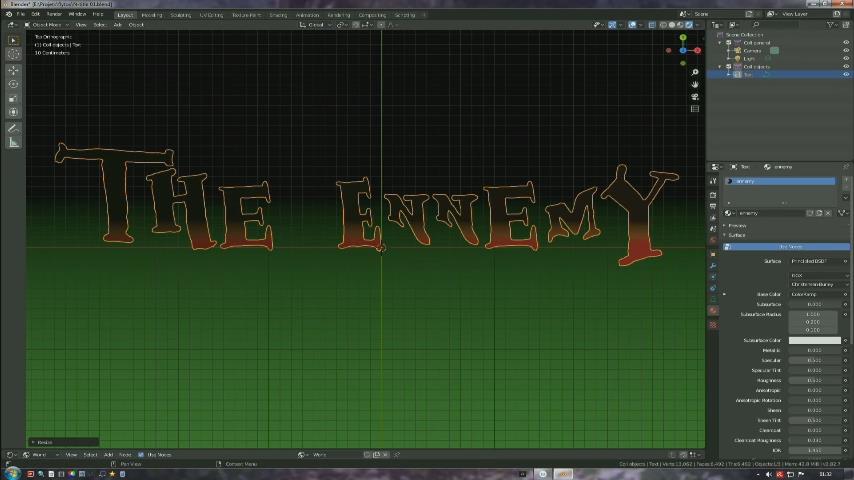Select the Move tool
Viewport: 854px width, 480px height.
[13, 70]
